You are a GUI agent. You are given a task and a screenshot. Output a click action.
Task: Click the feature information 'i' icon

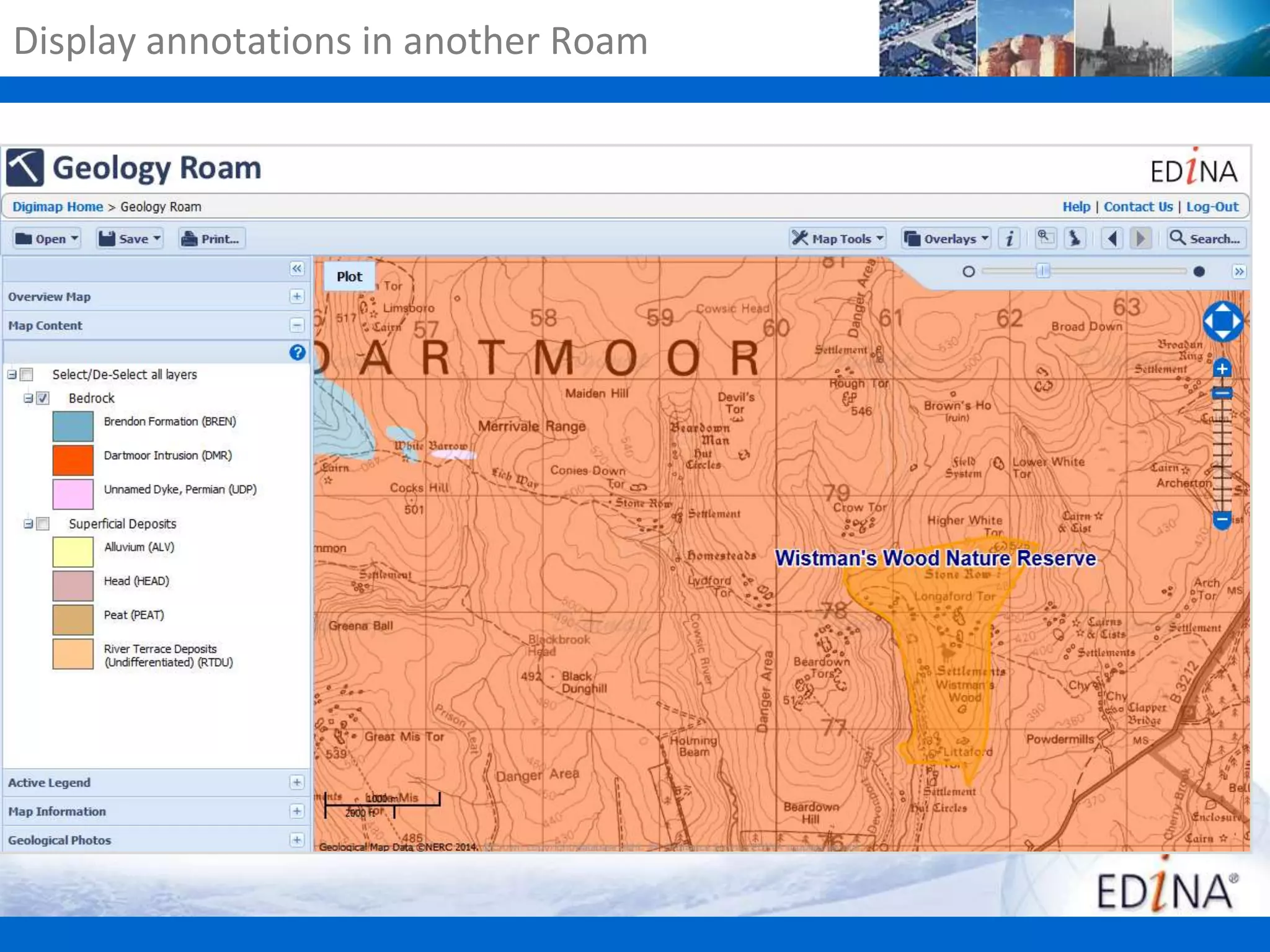1010,239
